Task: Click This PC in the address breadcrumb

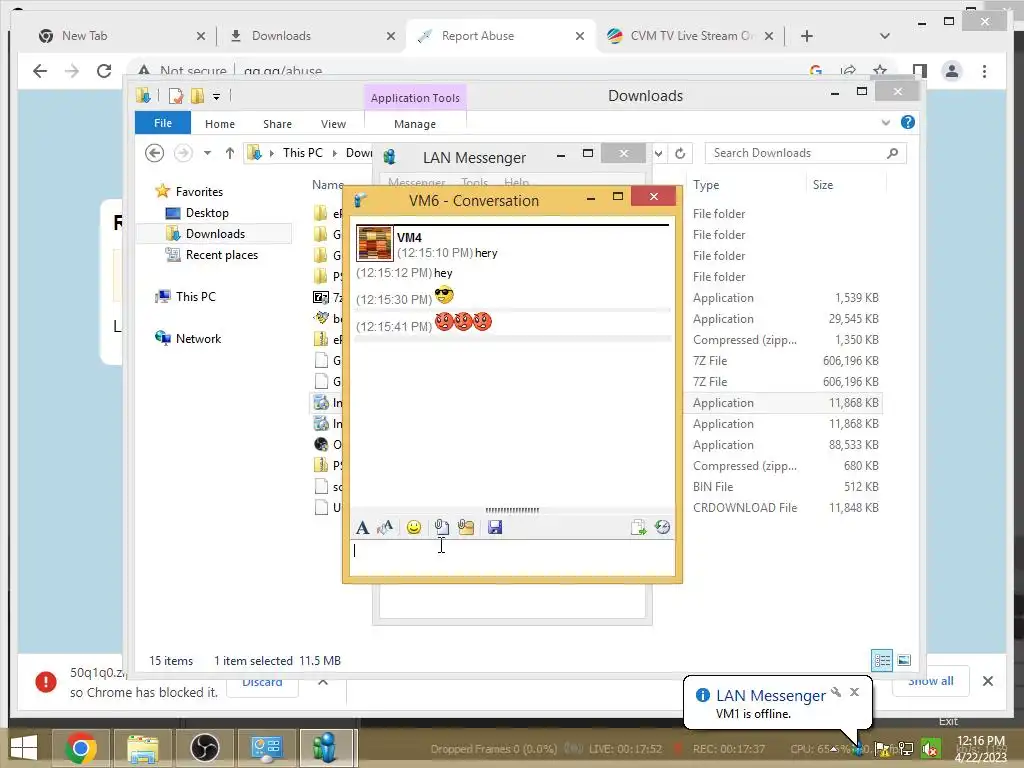Action: coord(302,153)
